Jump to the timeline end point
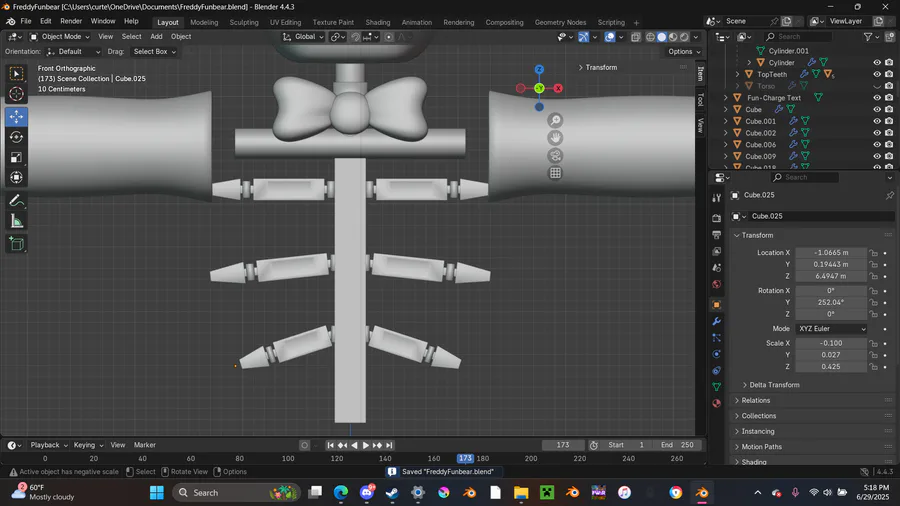900x506 pixels. [389, 445]
